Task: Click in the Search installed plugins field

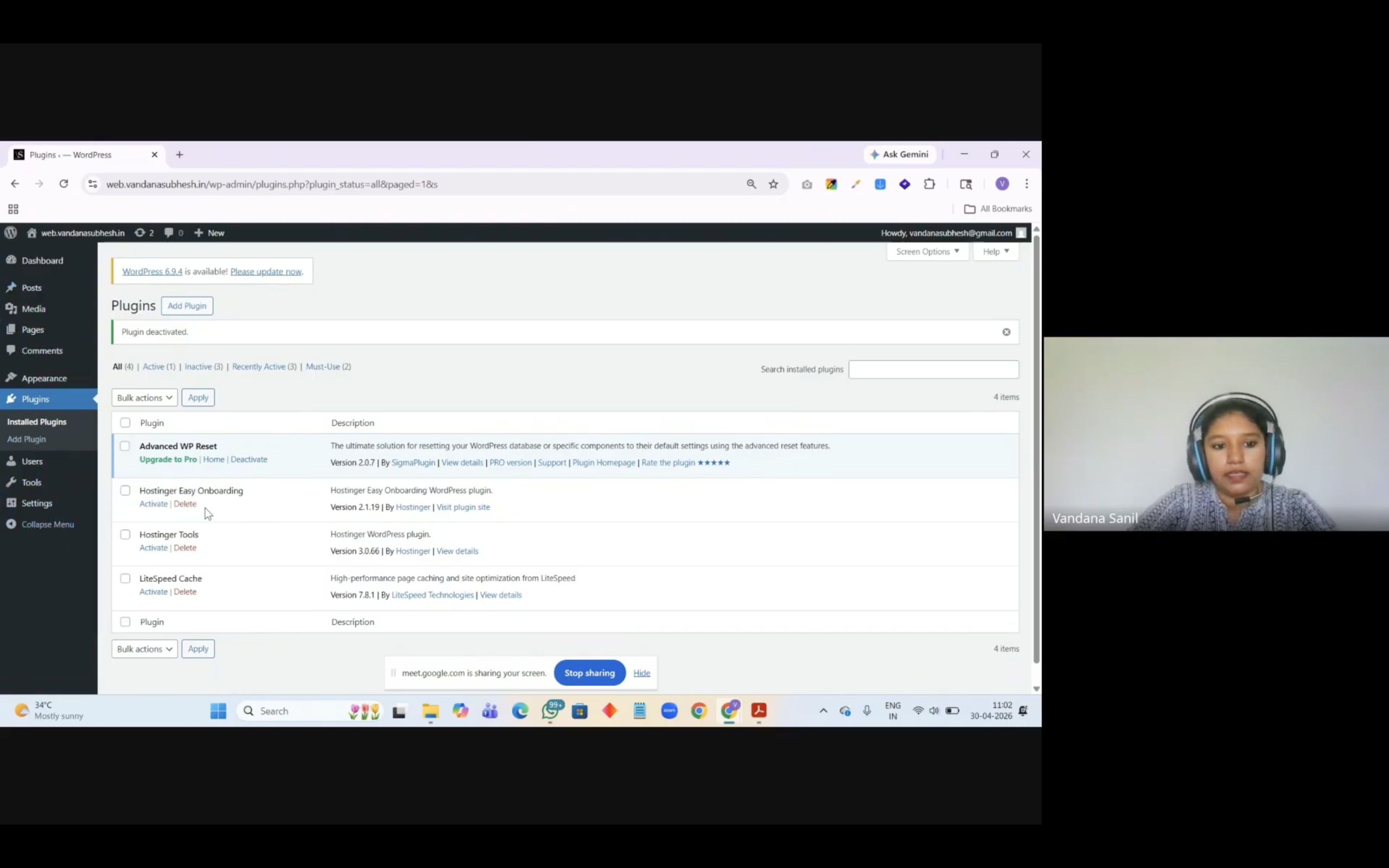Action: pos(934,369)
